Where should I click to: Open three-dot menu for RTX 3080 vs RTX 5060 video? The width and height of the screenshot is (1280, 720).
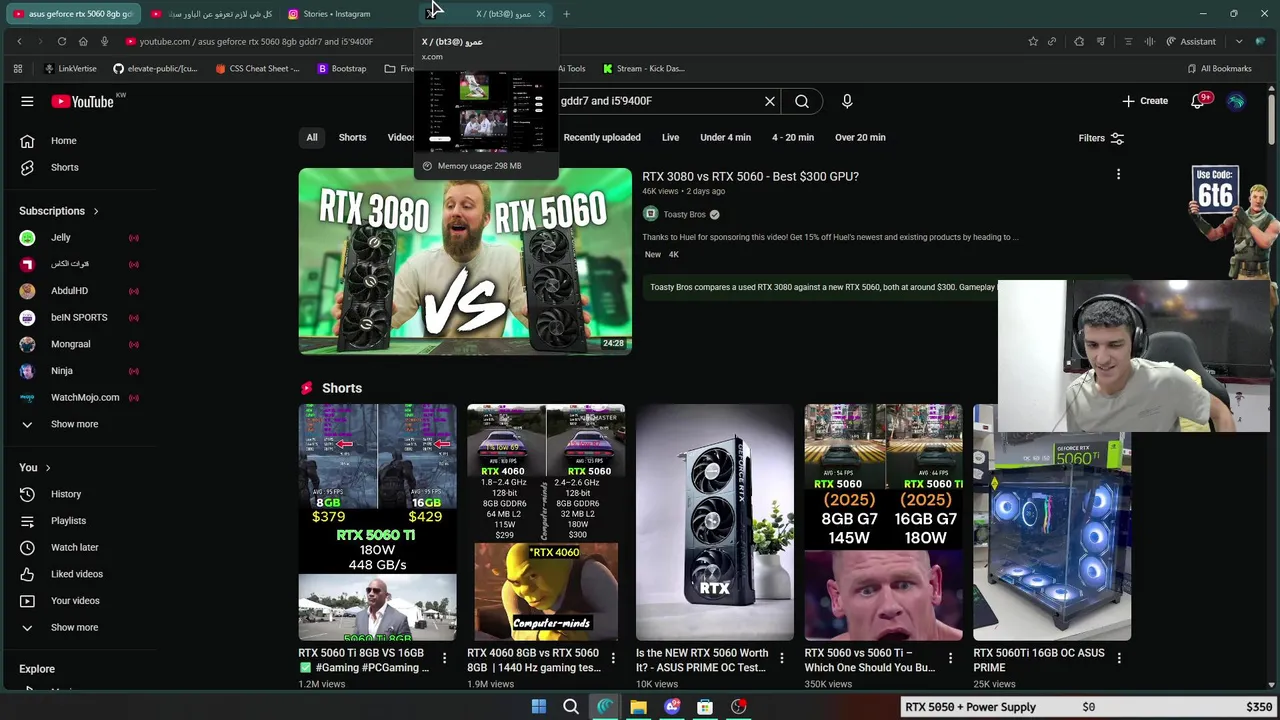coord(1118,175)
